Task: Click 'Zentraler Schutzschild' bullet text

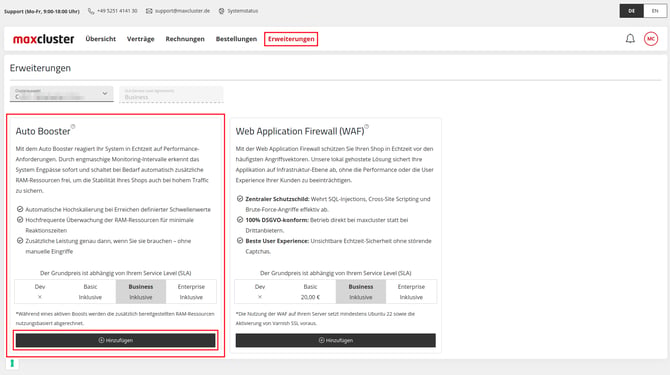Action: (x=338, y=204)
